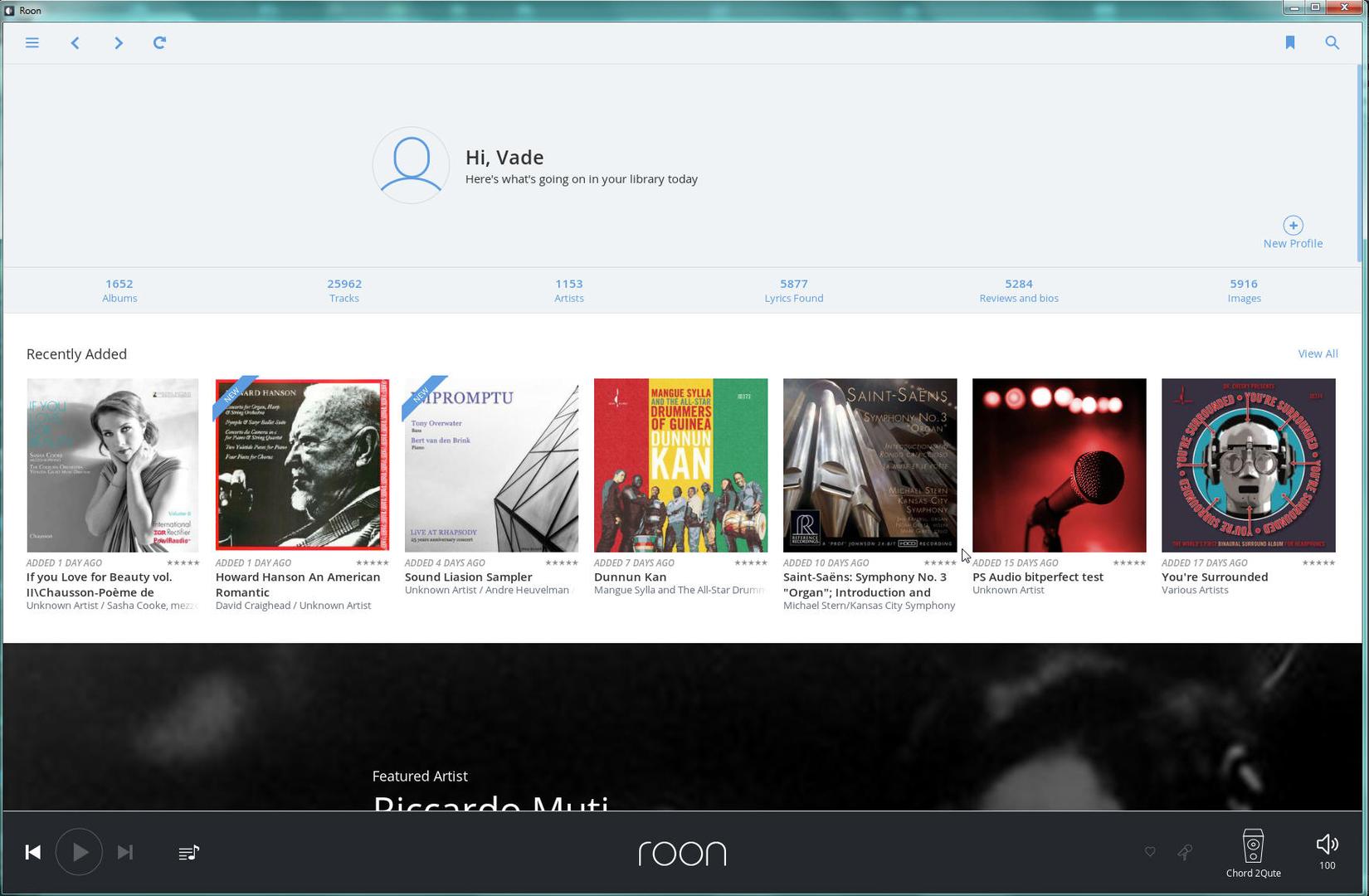Open the play queue
The image size is (1369, 896).
click(x=188, y=852)
